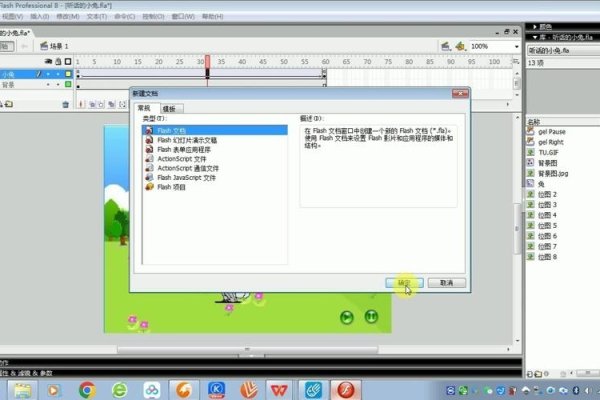Select 位图 2 in library
Viewport: 600px width, 400px height.
click(x=547, y=194)
